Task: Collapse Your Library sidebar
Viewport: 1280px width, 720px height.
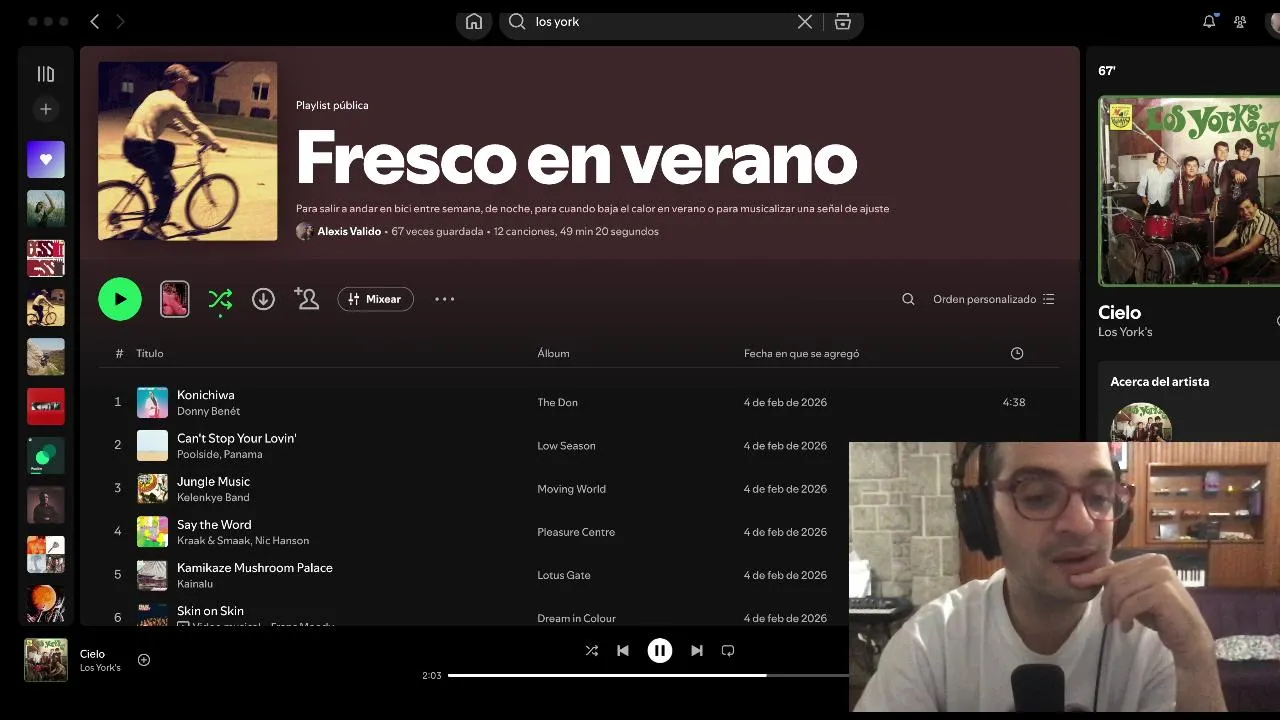Action: [45, 73]
